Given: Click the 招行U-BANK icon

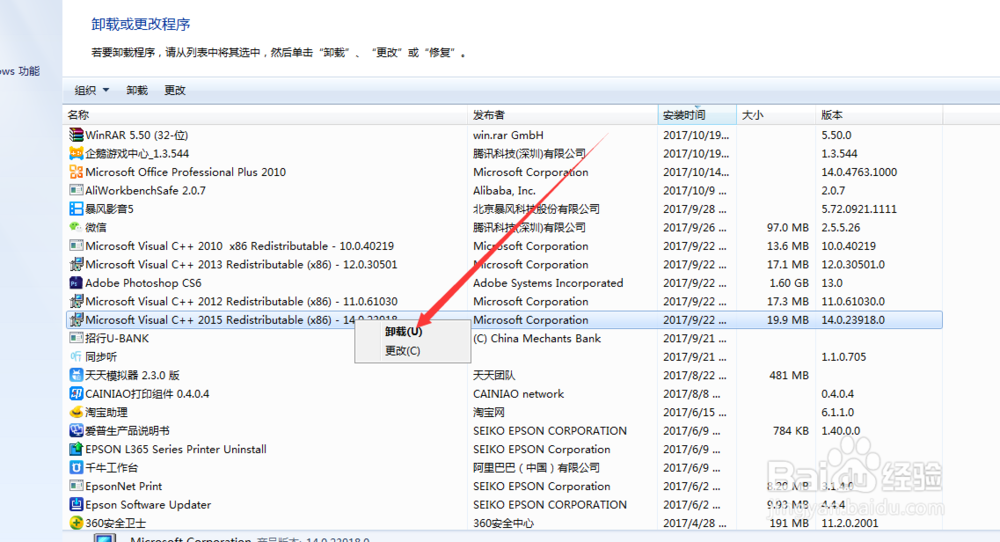Looking at the screenshot, I should [x=76, y=338].
